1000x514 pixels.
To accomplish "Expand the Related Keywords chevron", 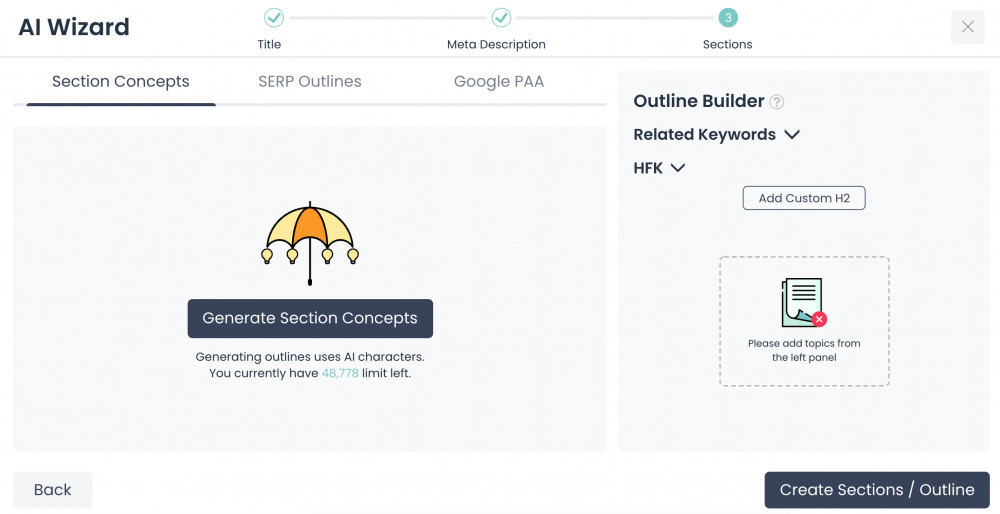I will pos(792,135).
